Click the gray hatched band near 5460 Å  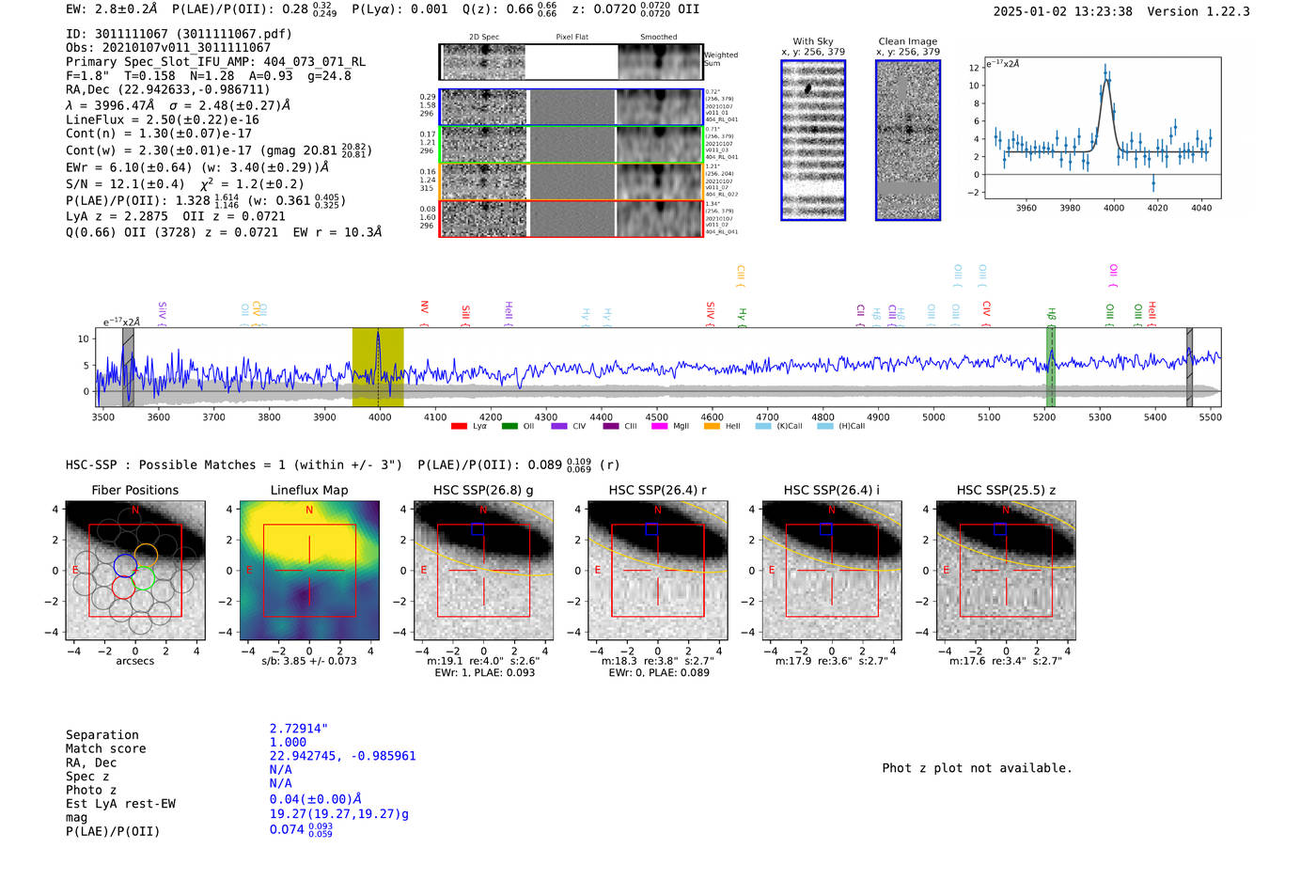click(1189, 367)
